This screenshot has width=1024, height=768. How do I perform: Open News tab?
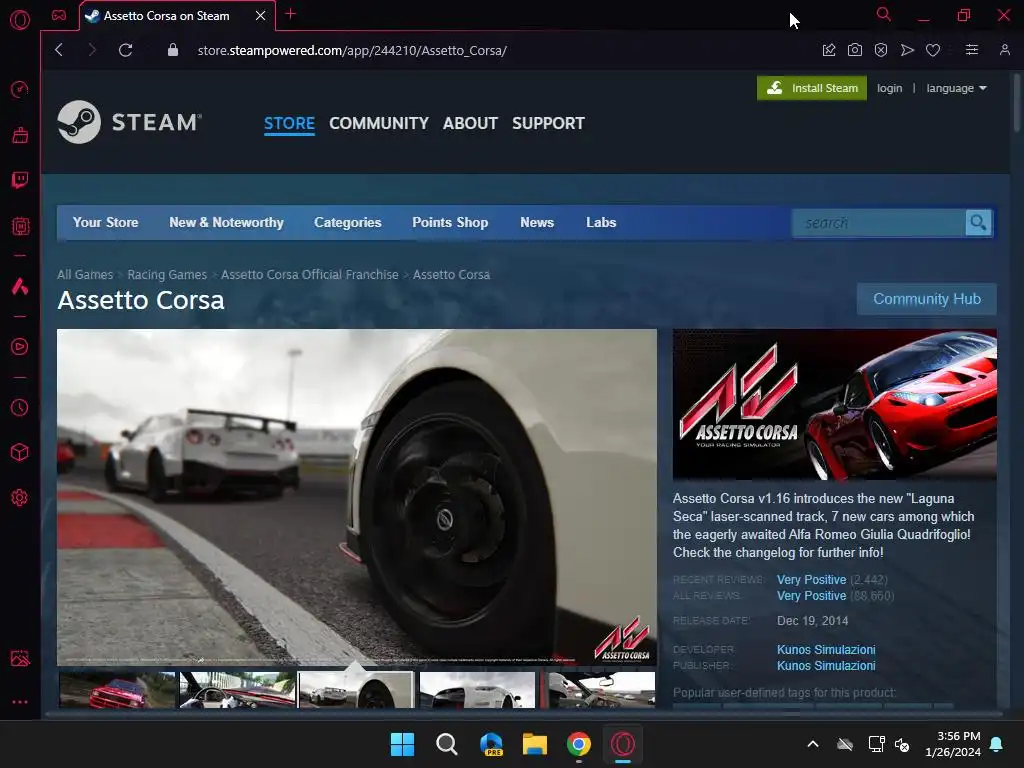coord(537,223)
